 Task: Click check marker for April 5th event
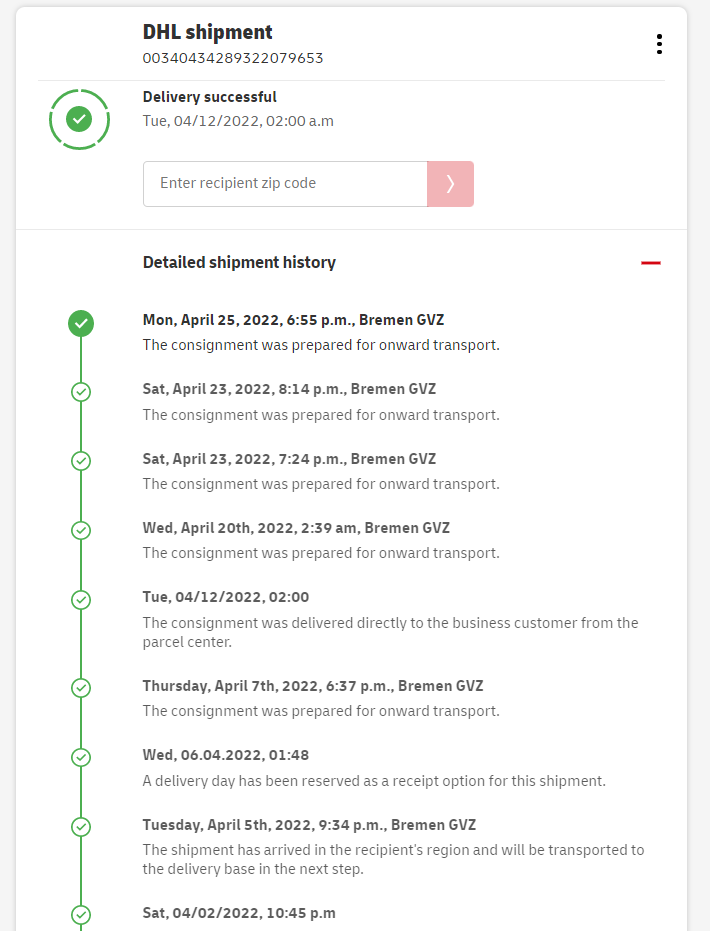pos(81,827)
